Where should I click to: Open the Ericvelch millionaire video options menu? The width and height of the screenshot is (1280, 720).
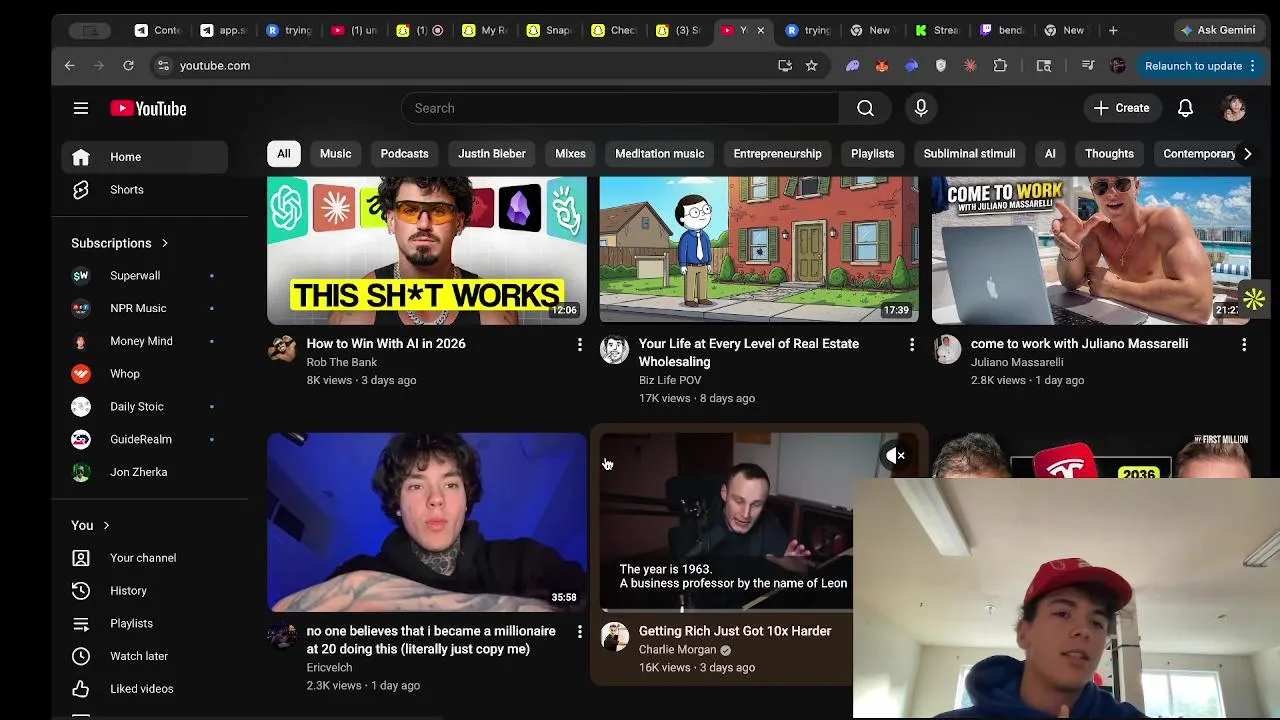579,632
